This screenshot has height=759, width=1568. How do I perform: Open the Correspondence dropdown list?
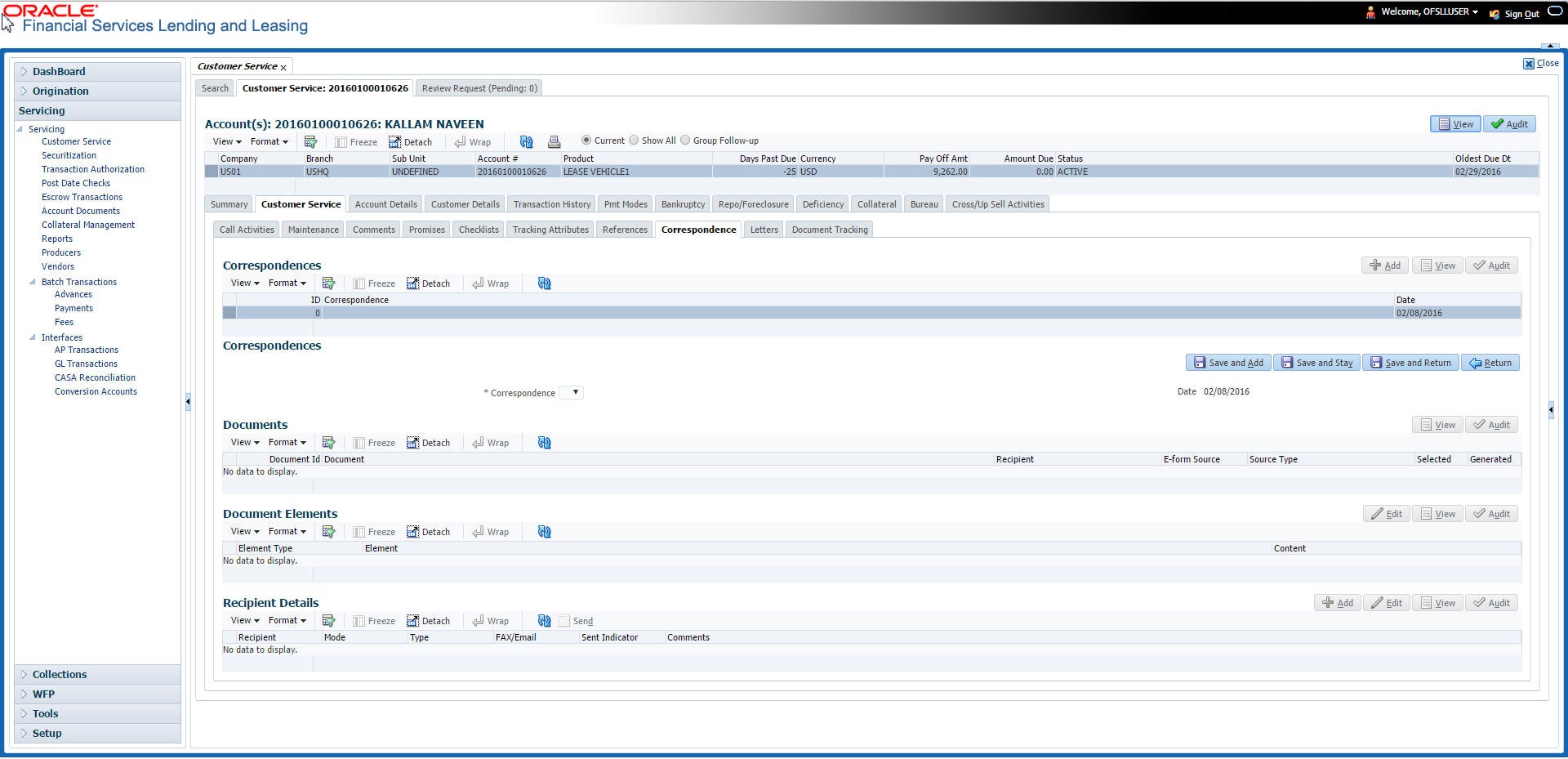[571, 393]
